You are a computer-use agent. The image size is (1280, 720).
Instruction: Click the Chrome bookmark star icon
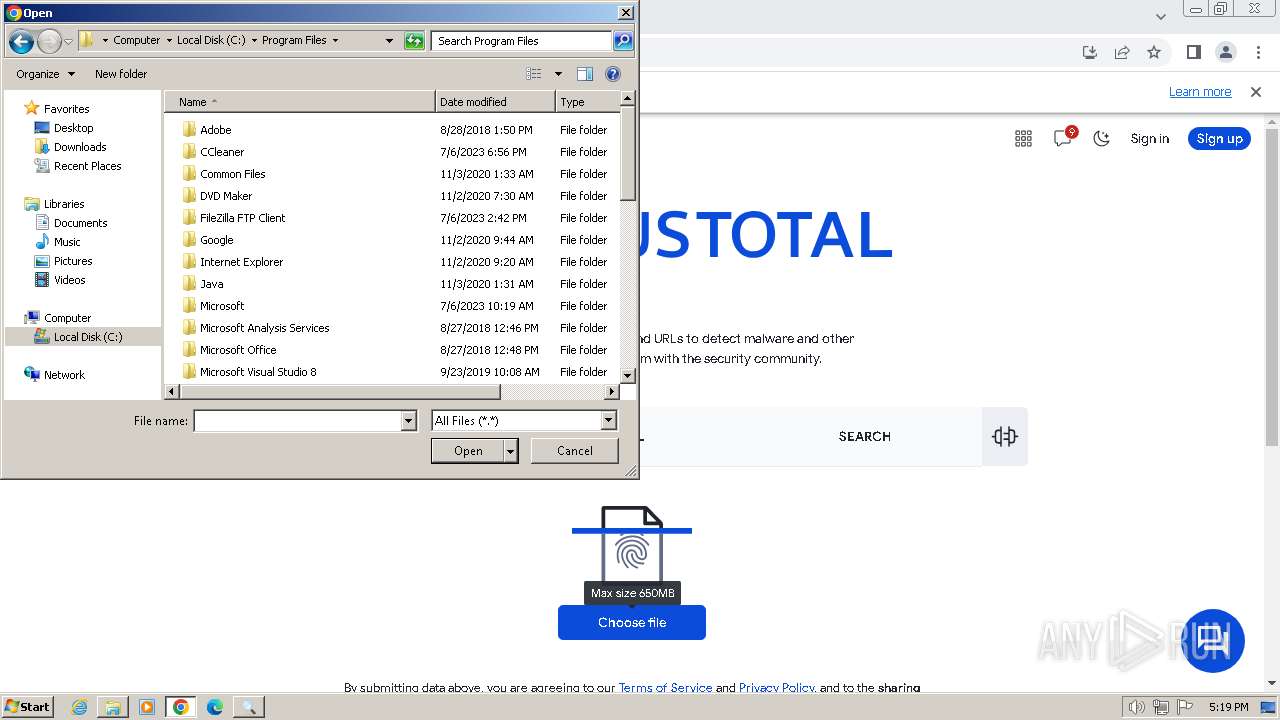click(1154, 52)
